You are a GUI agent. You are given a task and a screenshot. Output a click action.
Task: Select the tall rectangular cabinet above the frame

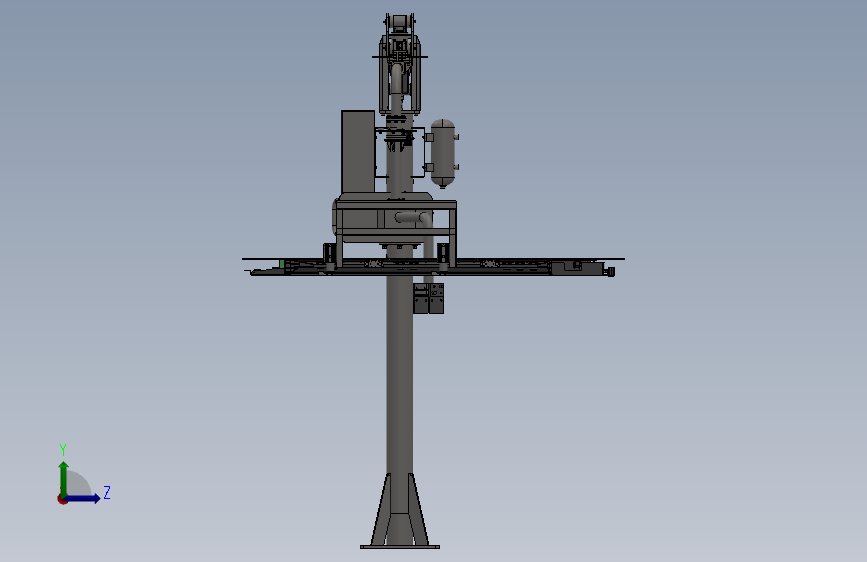pyautogui.click(x=358, y=152)
